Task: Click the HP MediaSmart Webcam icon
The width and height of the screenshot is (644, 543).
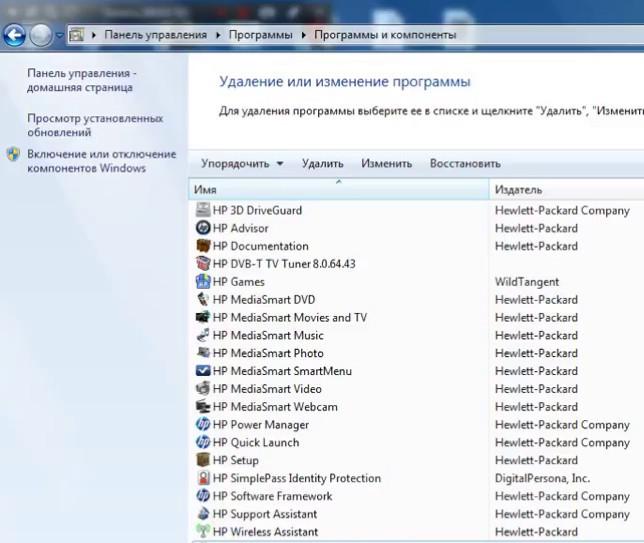Action: [203, 406]
